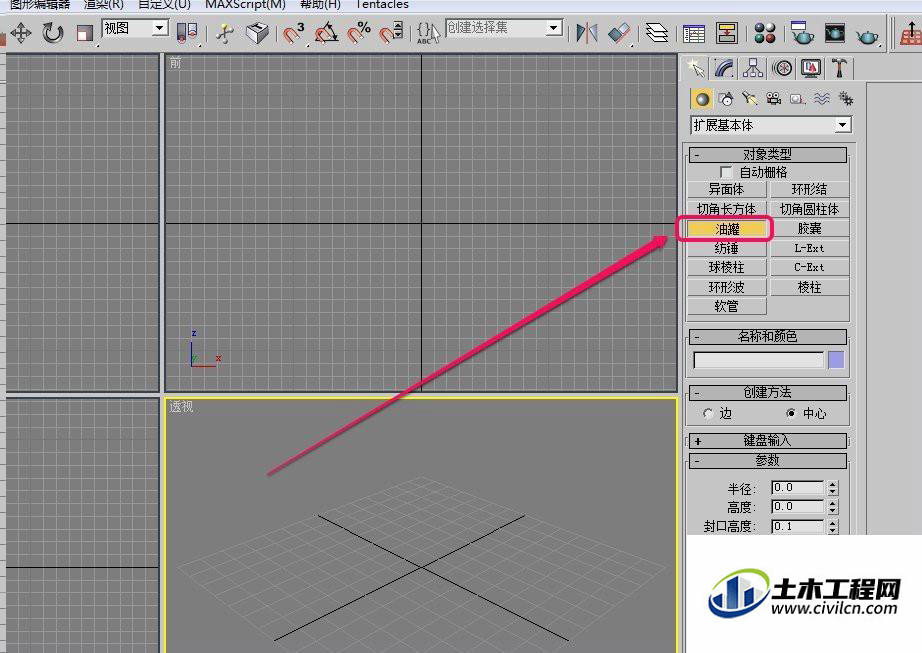922x653 pixels.
Task: Toggle the keyboard shortcut override cube icon
Action: click(257, 34)
